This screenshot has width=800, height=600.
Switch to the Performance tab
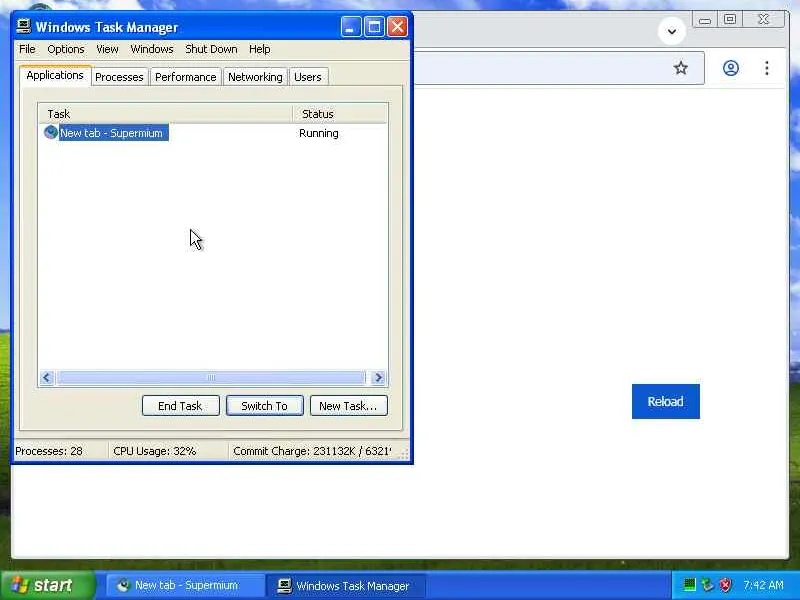[186, 77]
